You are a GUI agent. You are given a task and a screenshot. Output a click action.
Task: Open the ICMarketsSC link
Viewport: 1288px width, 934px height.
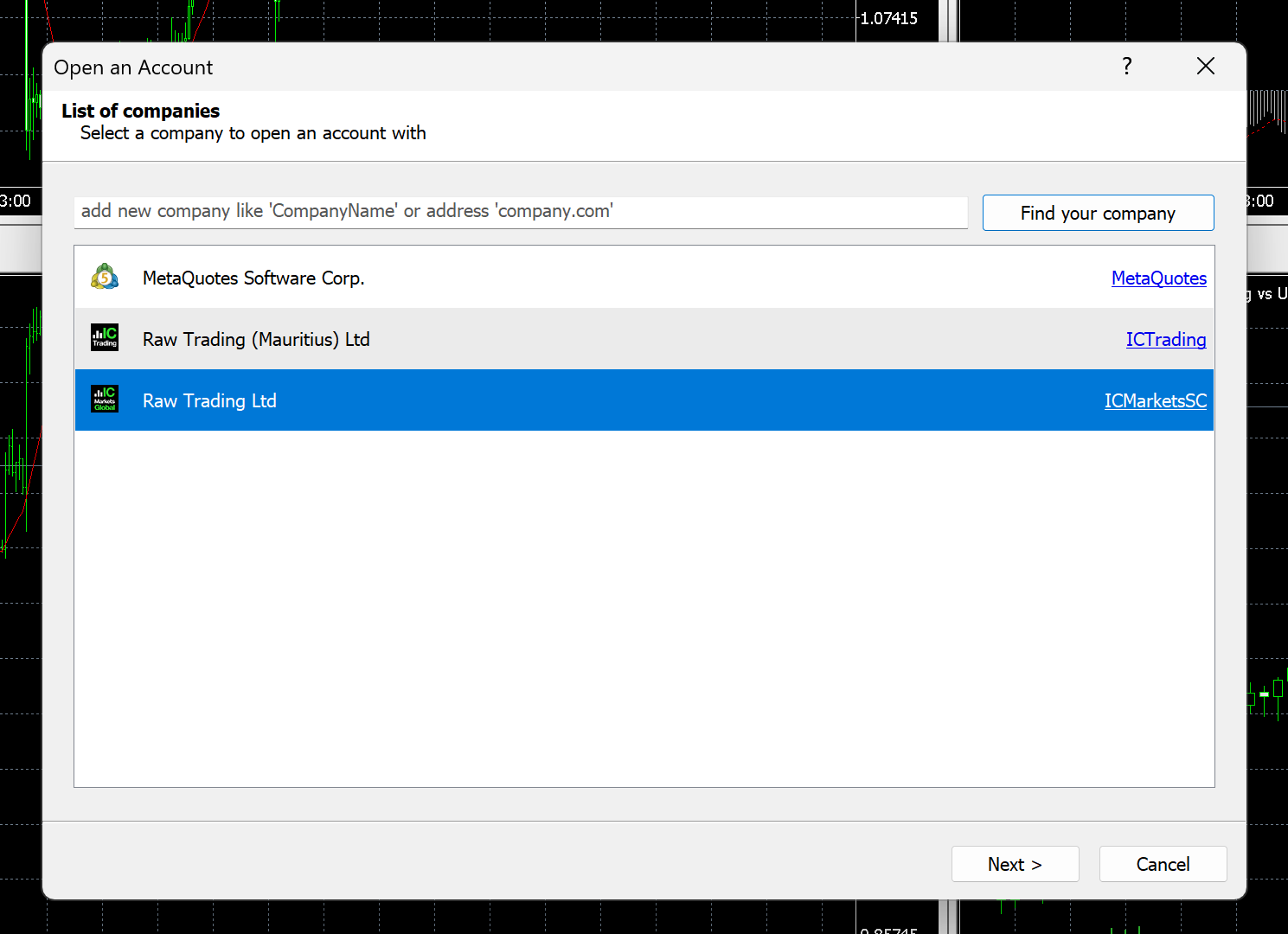coord(1156,401)
